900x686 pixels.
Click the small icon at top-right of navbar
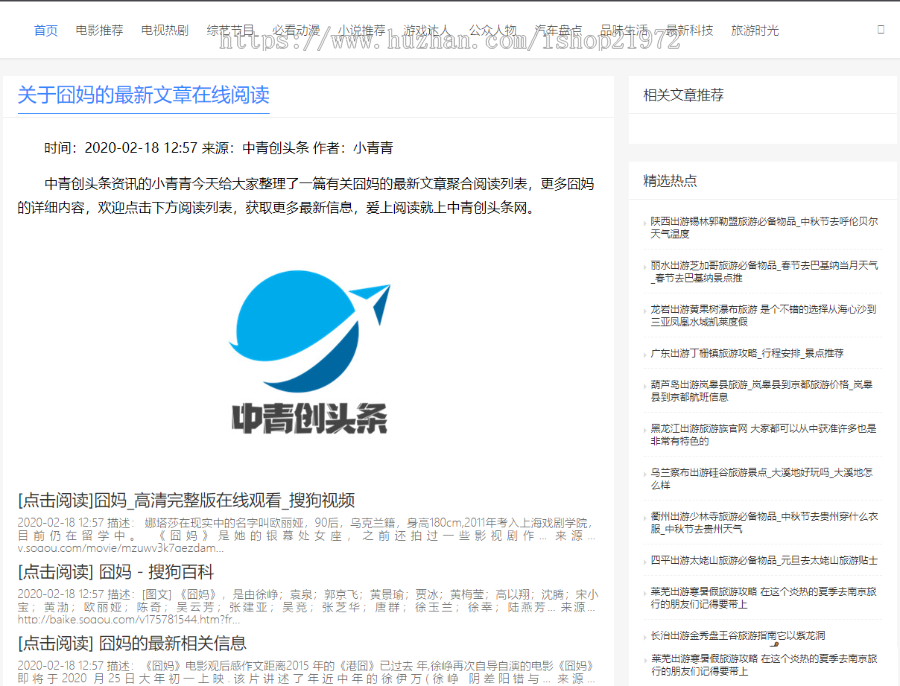click(881, 29)
